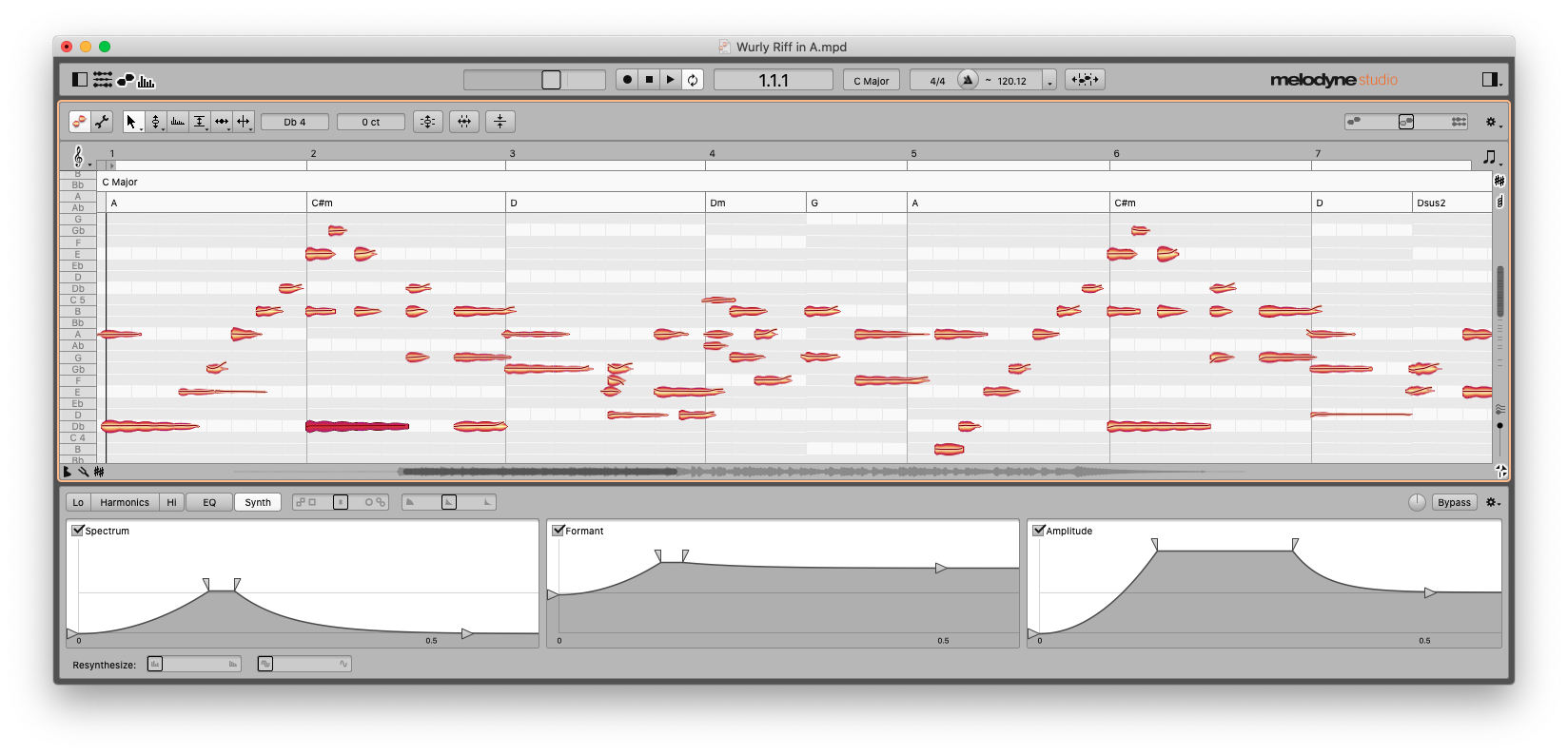Click the C Major key button
This screenshot has width=1568, height=755.
pos(871,81)
